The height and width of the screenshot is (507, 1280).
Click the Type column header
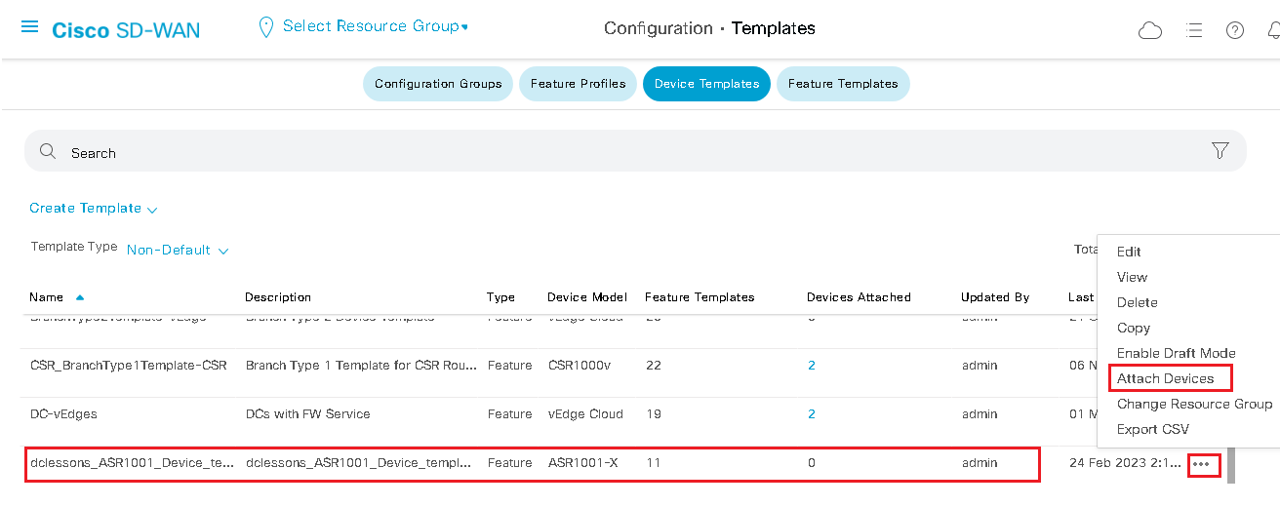[501, 297]
